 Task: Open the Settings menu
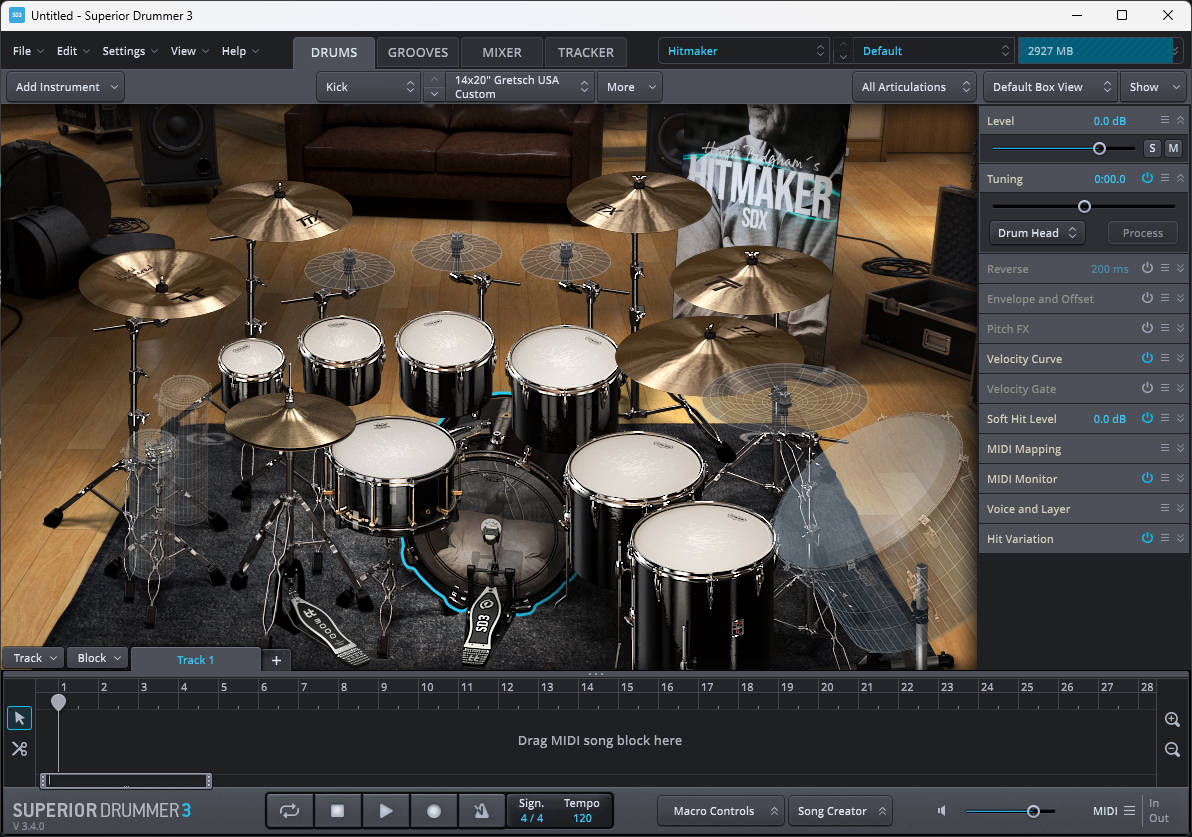click(x=129, y=51)
